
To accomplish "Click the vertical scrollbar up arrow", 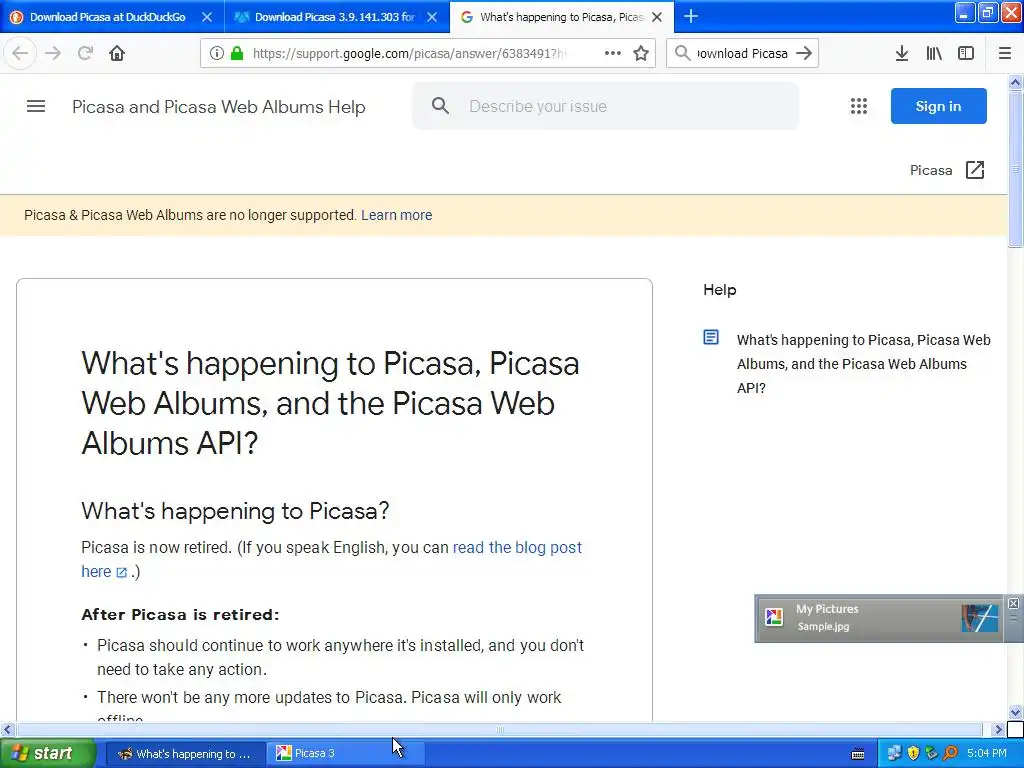I will pyautogui.click(x=1015, y=82).
